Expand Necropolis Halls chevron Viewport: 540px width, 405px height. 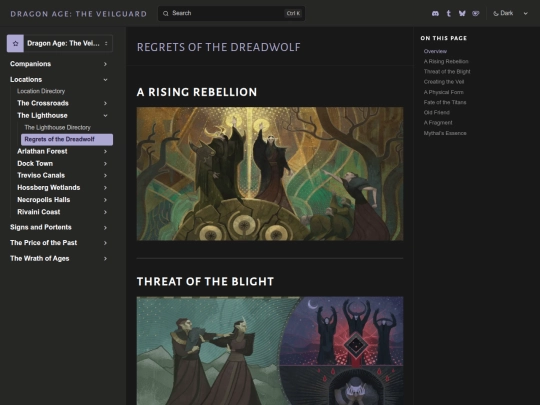[x=105, y=200]
